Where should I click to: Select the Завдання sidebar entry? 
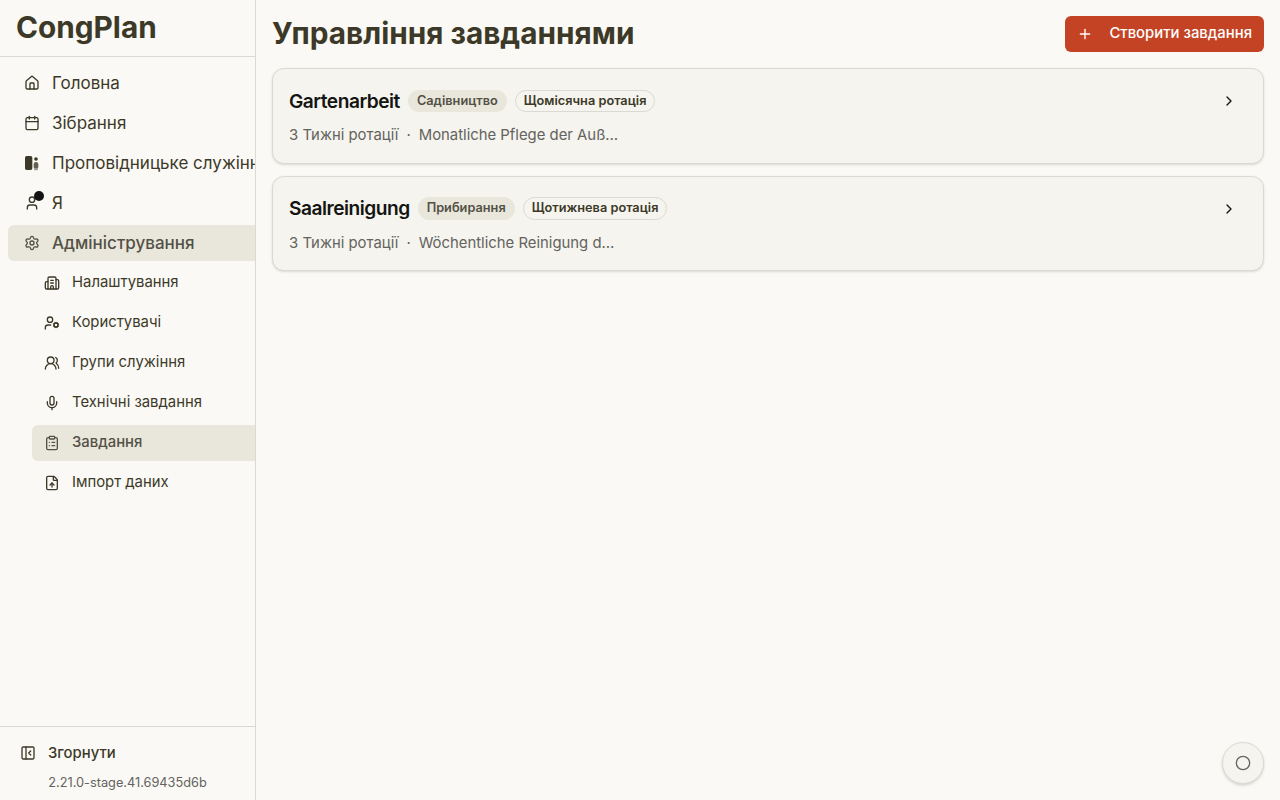pyautogui.click(x=144, y=443)
